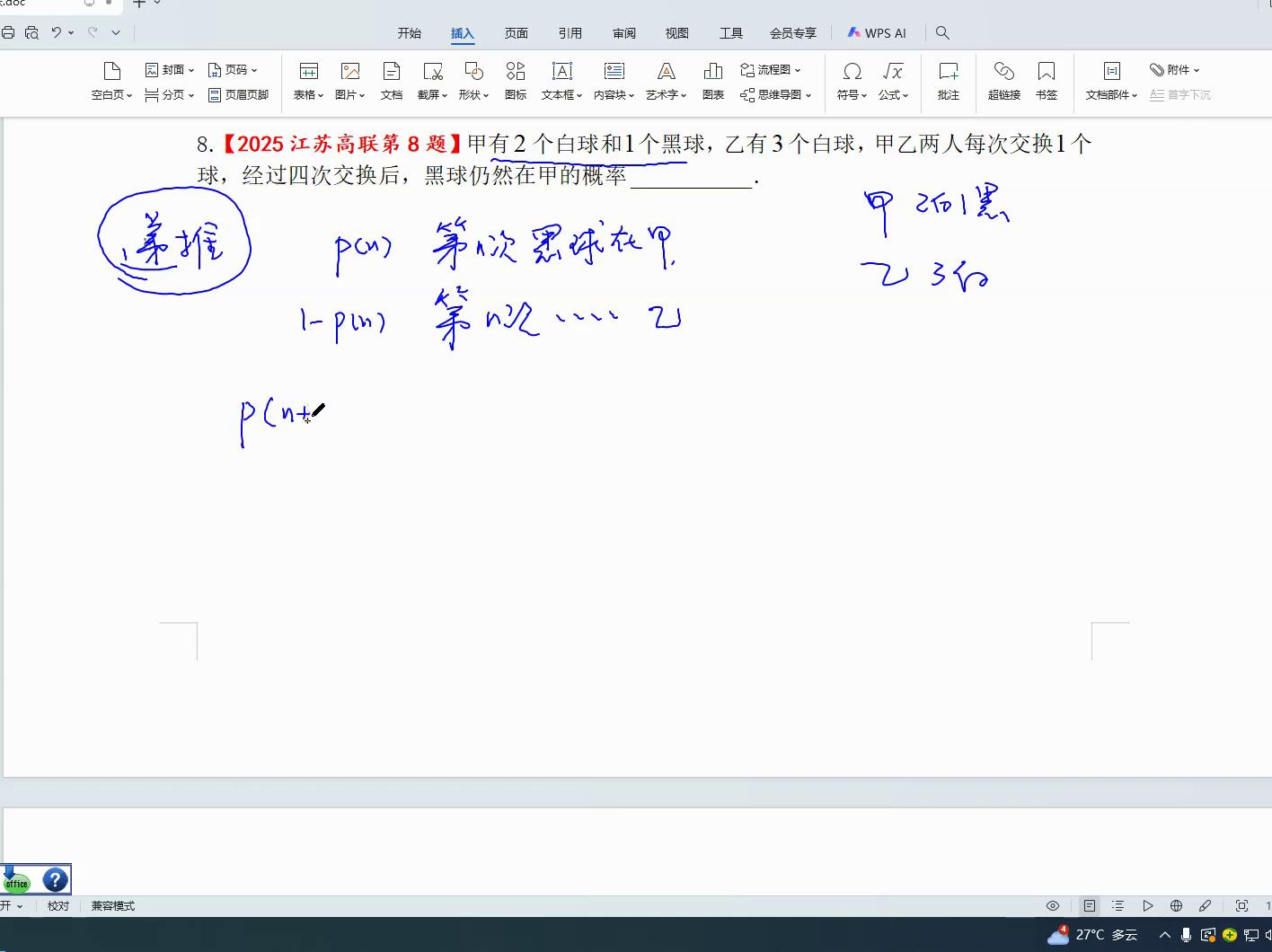Open WPS AI assistant
This screenshot has height=952, width=1272.
[877, 32]
